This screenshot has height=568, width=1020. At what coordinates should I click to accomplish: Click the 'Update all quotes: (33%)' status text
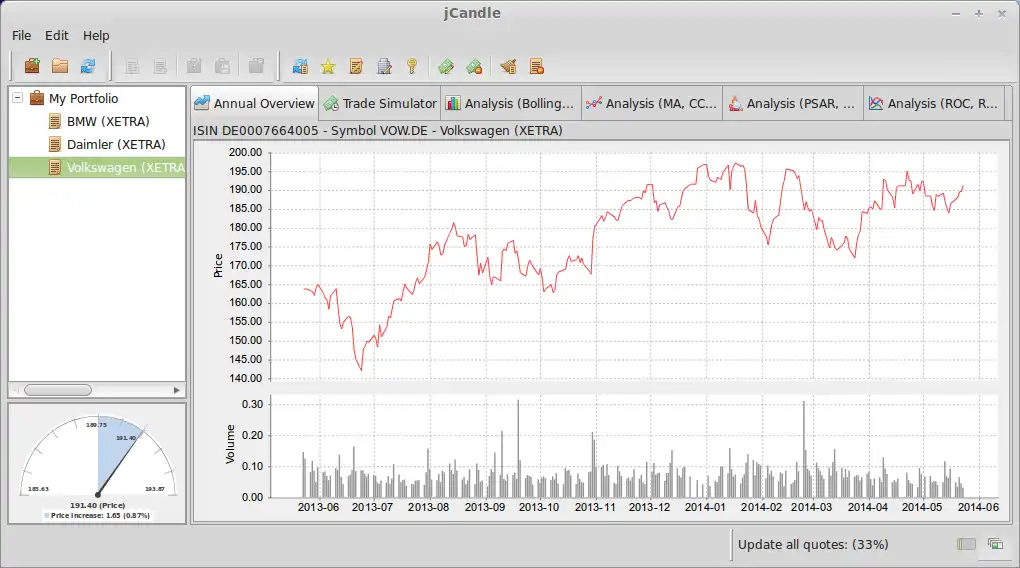coord(813,545)
